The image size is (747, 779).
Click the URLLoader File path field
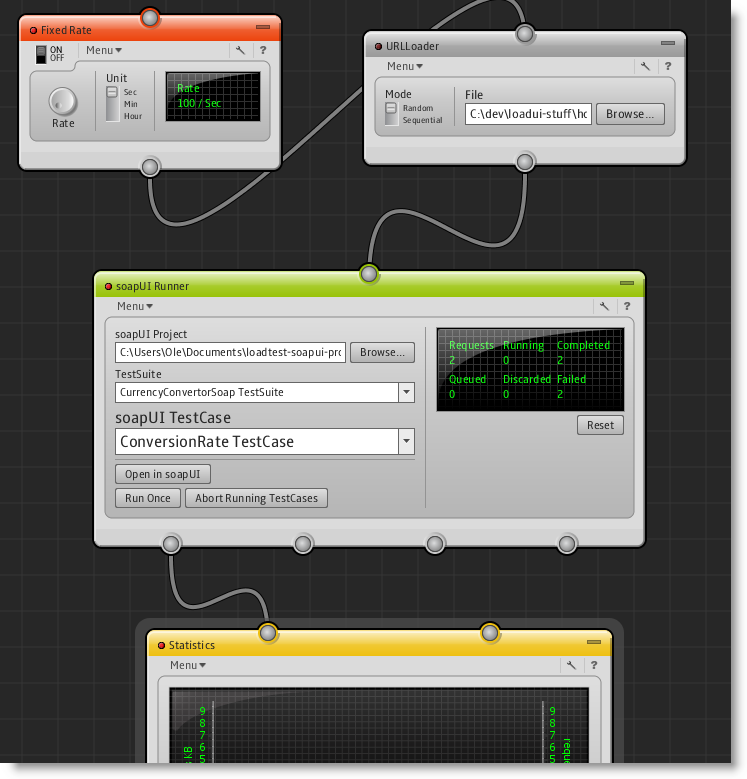[x=528, y=114]
